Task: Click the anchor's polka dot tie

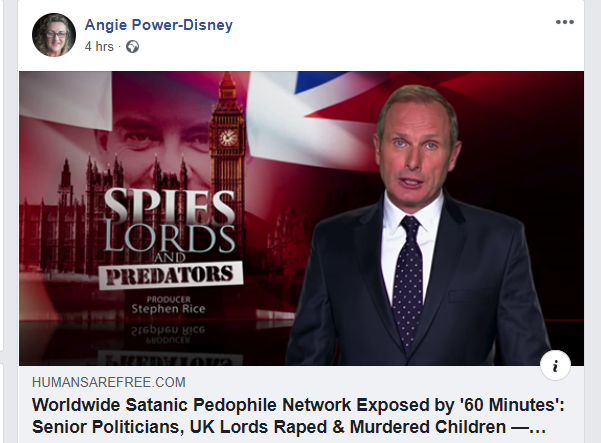Action: point(409,282)
